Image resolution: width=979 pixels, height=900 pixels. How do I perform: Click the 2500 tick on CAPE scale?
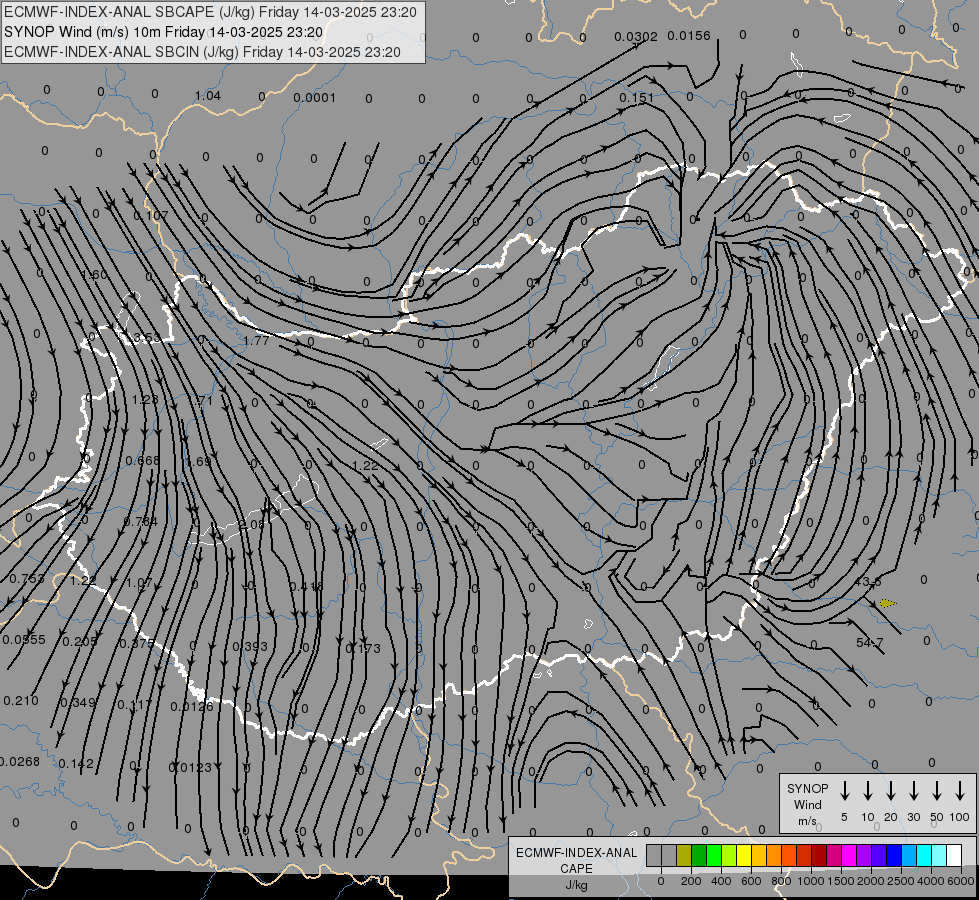[x=901, y=881]
